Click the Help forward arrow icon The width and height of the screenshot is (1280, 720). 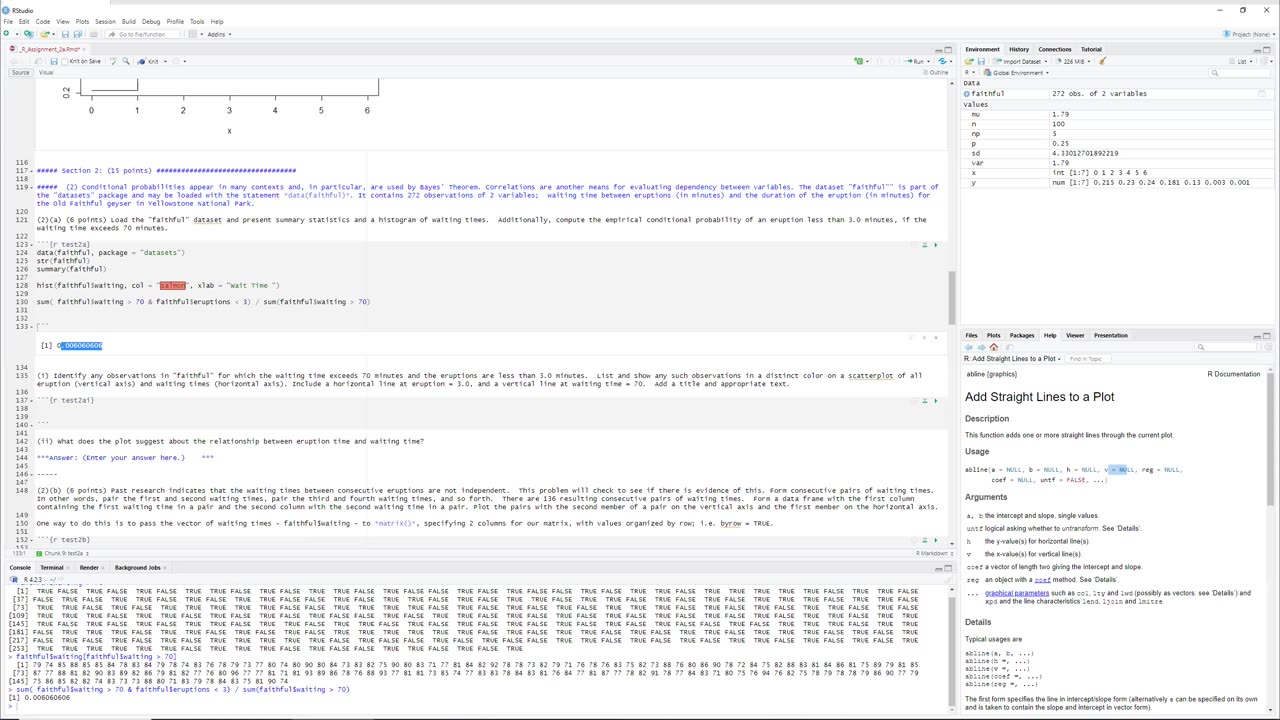pos(981,347)
